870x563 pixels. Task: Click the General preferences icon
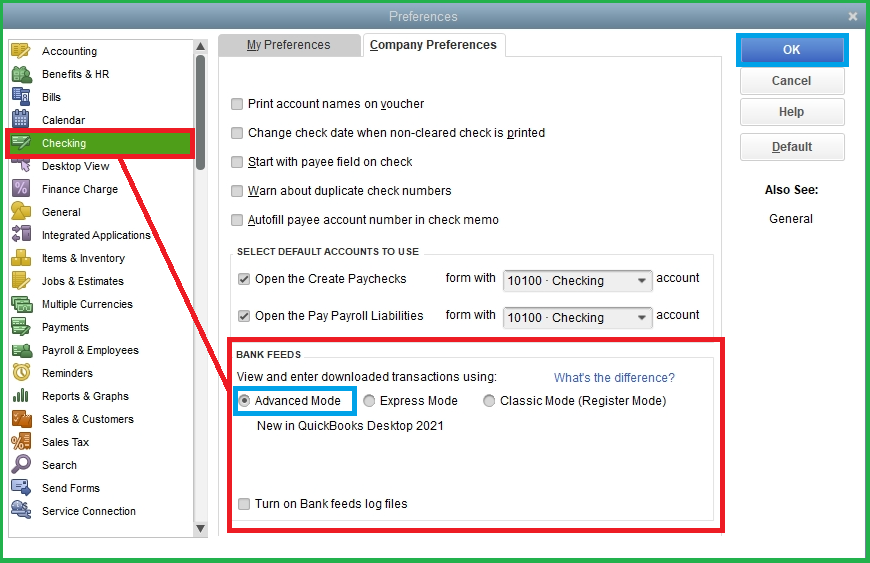pyautogui.click(x=21, y=211)
